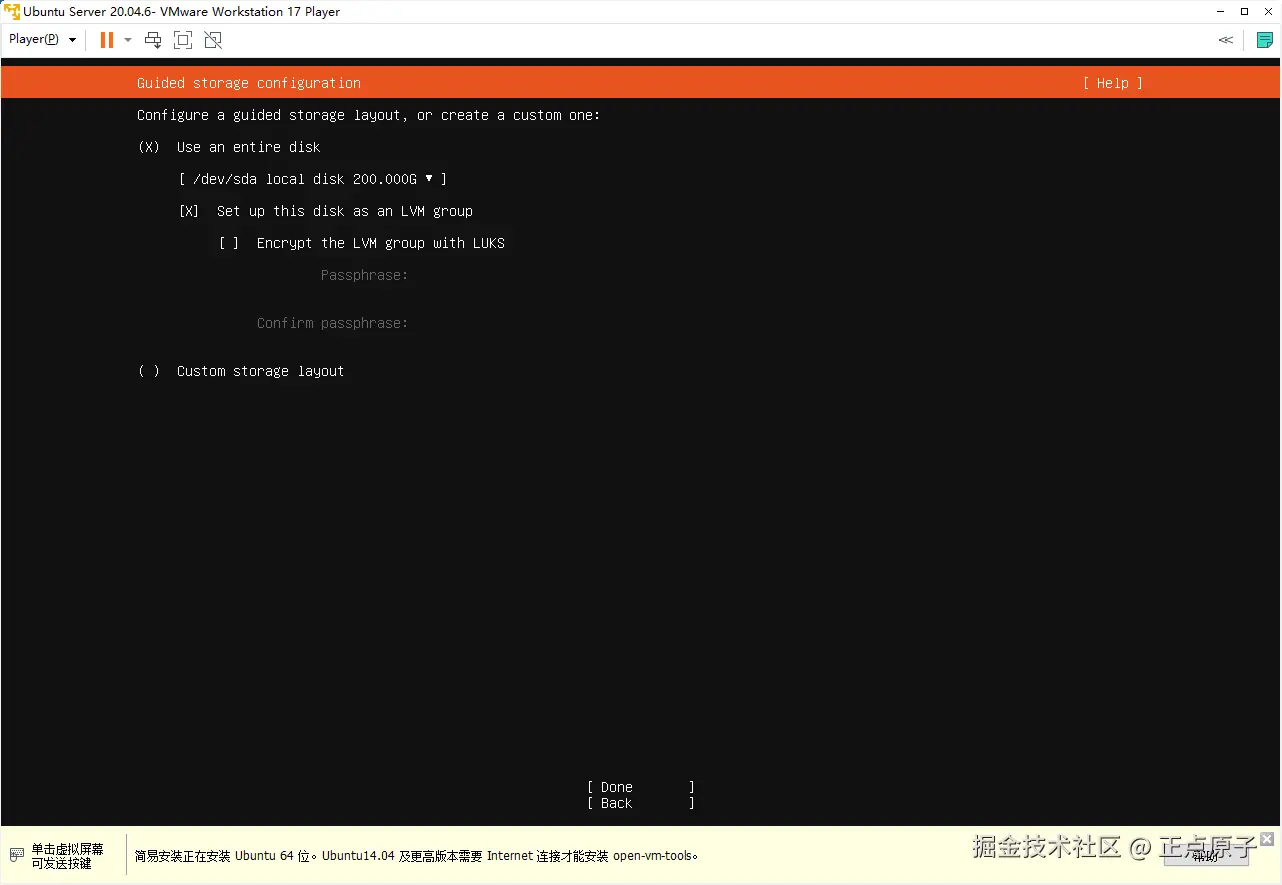Image resolution: width=1282 pixels, height=885 pixels.
Task: Click the Unity mode toolbar icon
Action: click(x=213, y=40)
